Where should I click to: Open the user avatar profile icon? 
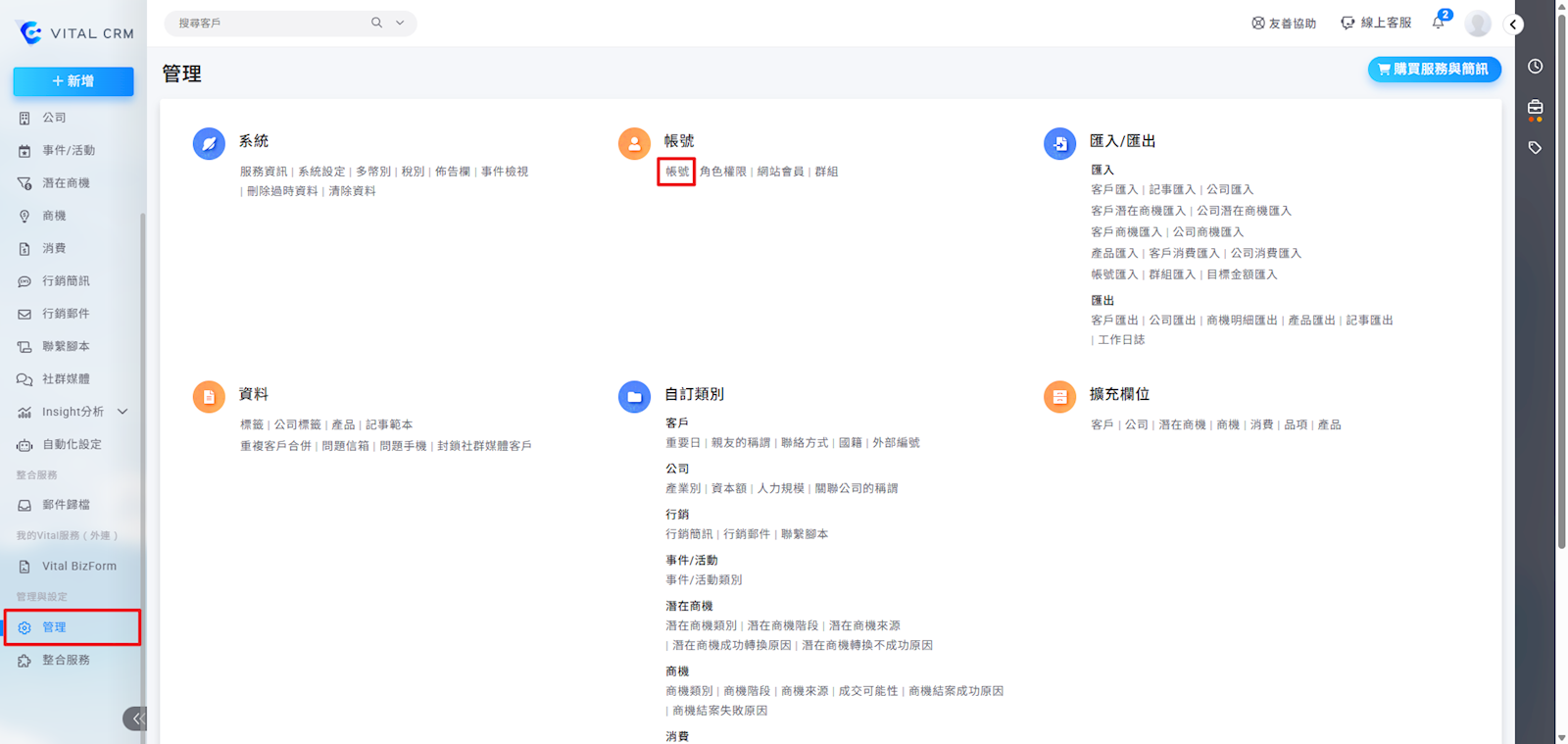pos(1478,24)
